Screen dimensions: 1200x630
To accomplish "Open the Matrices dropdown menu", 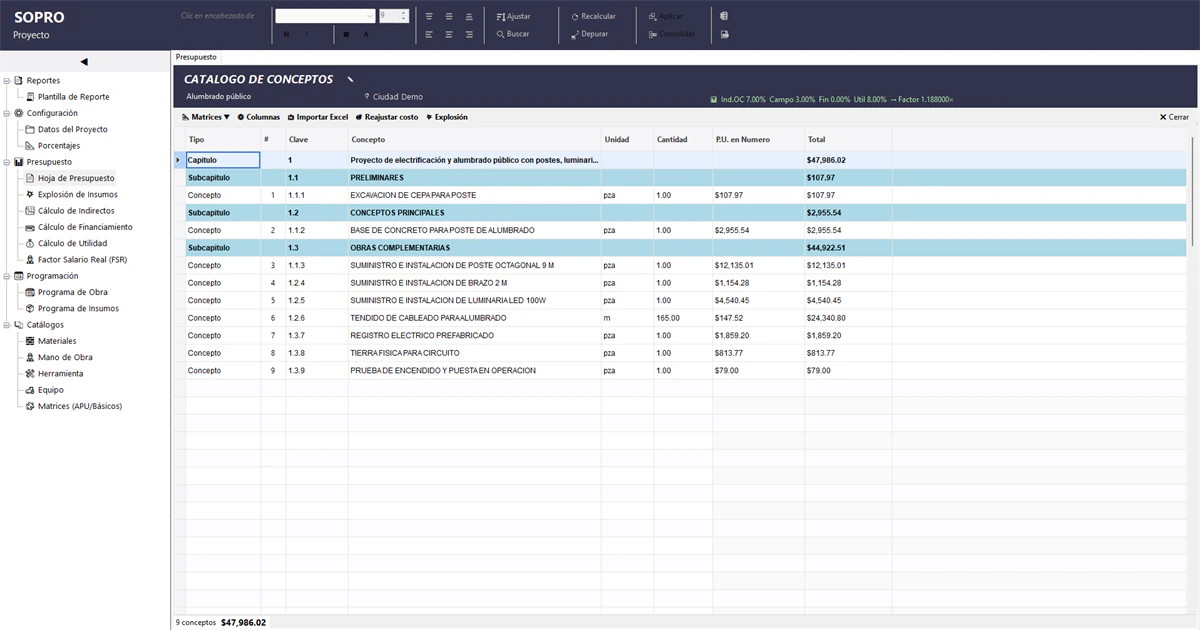I will [x=206, y=117].
